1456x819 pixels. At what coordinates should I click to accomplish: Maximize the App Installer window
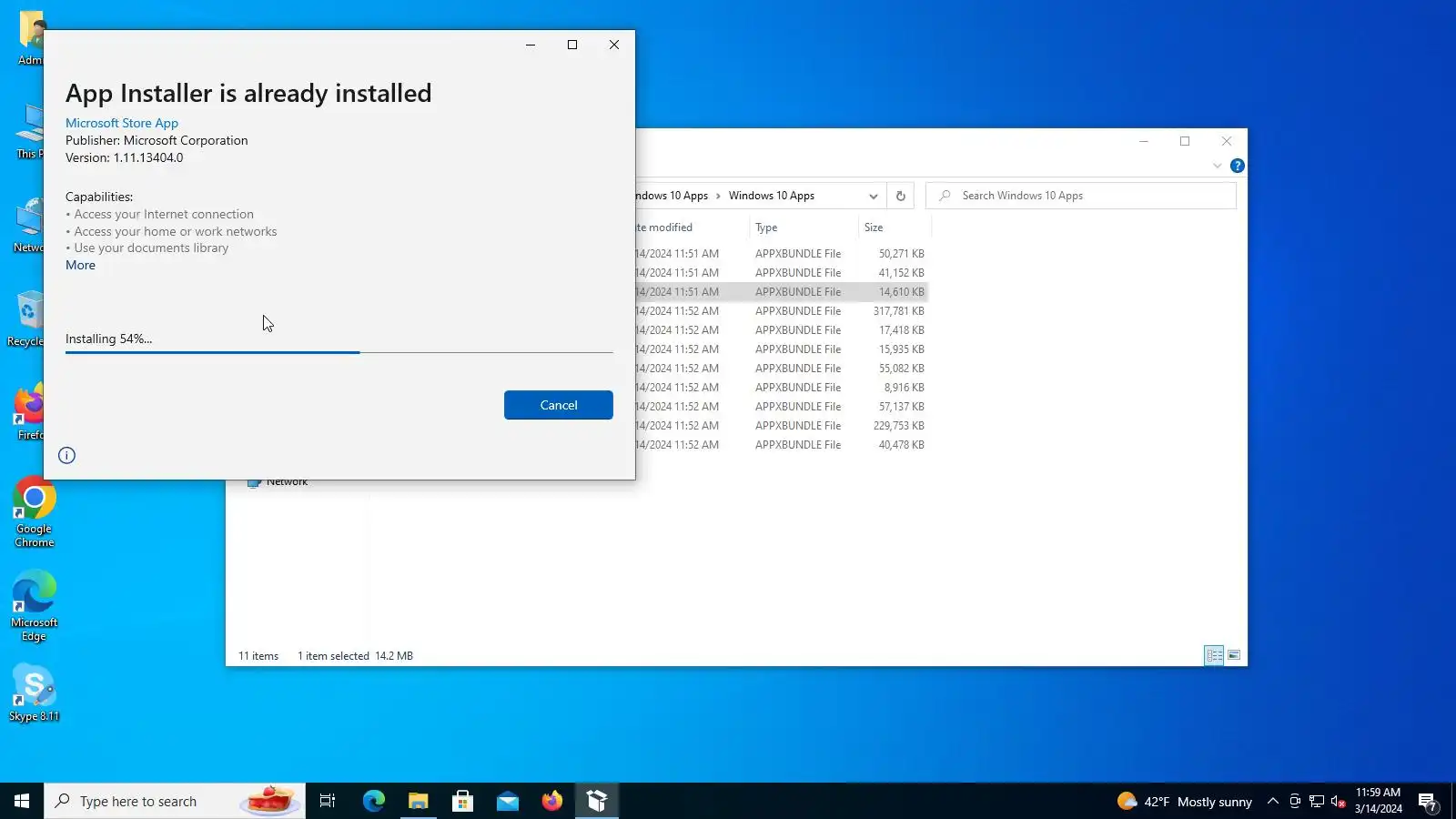(x=572, y=45)
